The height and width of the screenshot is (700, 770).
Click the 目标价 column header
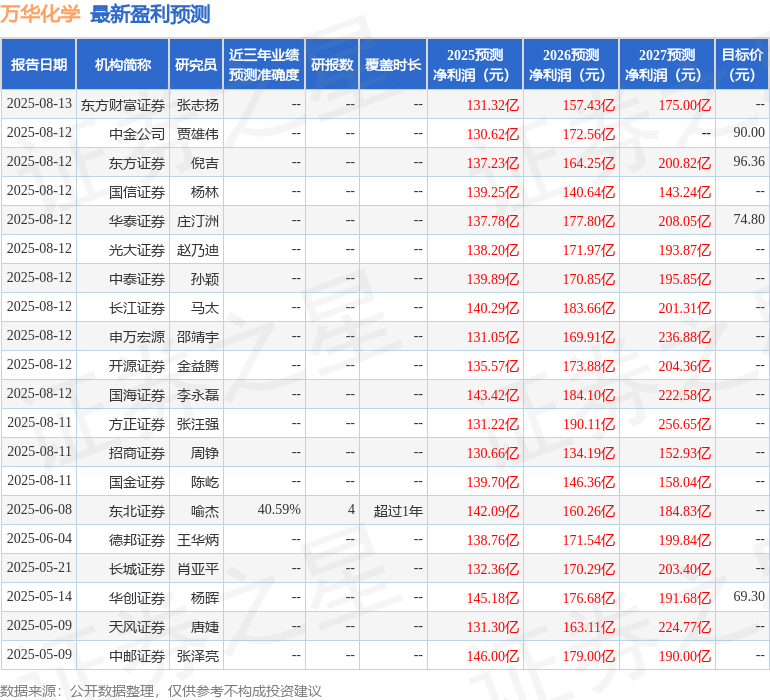(742, 64)
